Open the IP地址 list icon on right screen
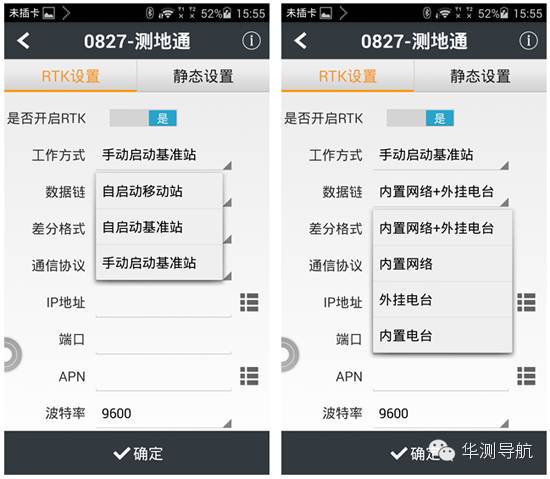 [526, 302]
